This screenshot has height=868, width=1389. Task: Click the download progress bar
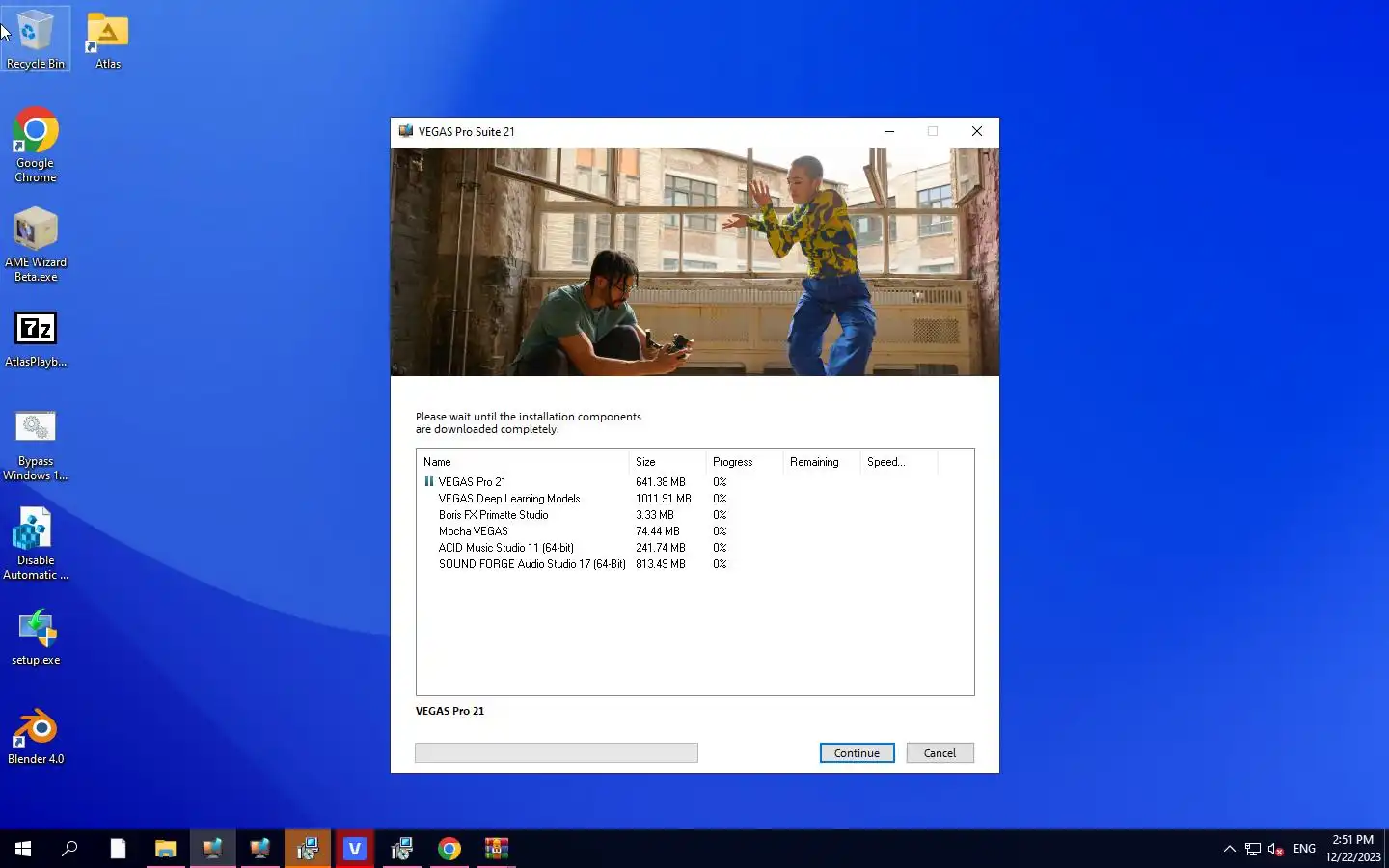[557, 753]
